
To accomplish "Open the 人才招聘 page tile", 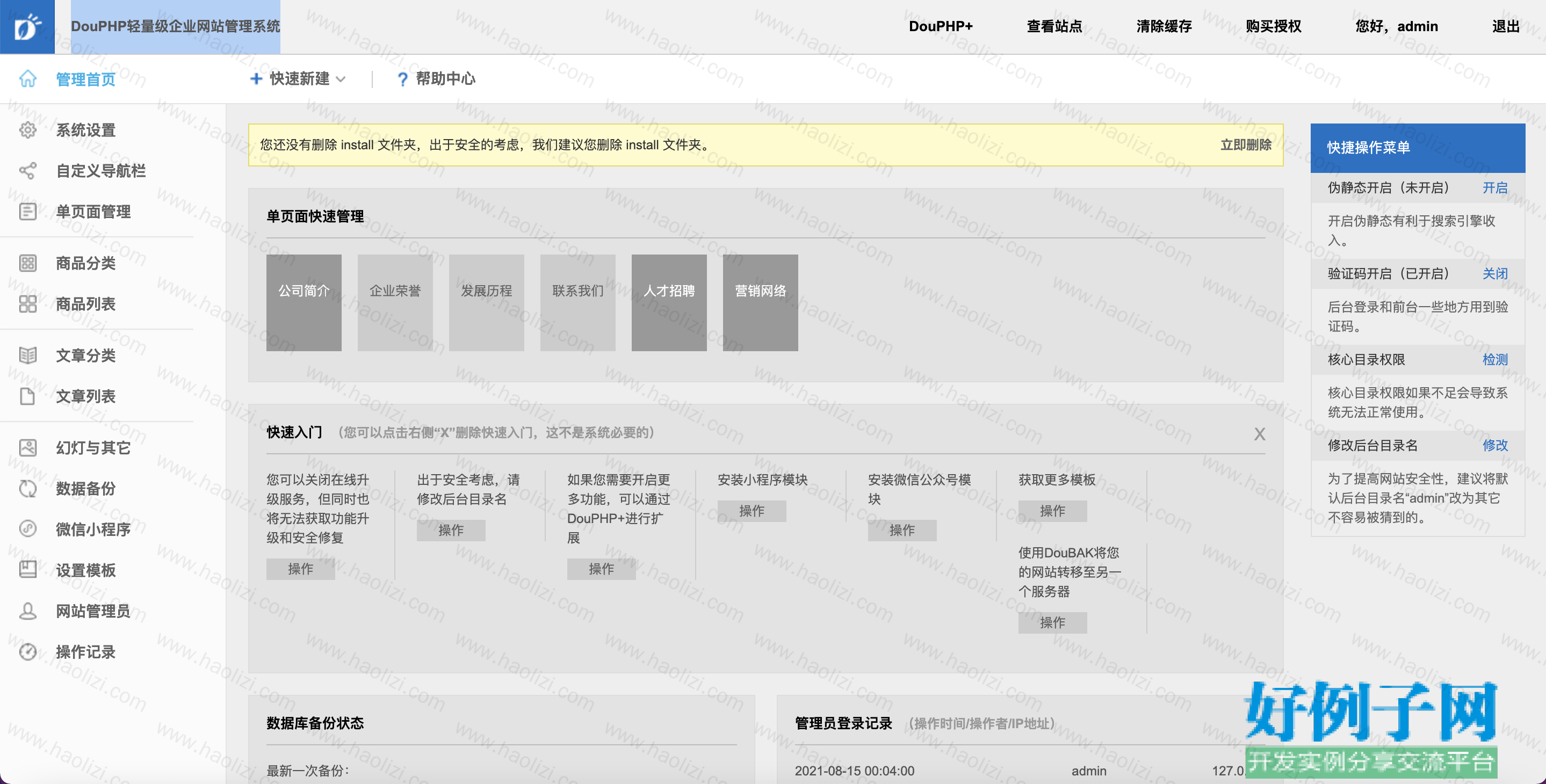I will click(x=669, y=302).
